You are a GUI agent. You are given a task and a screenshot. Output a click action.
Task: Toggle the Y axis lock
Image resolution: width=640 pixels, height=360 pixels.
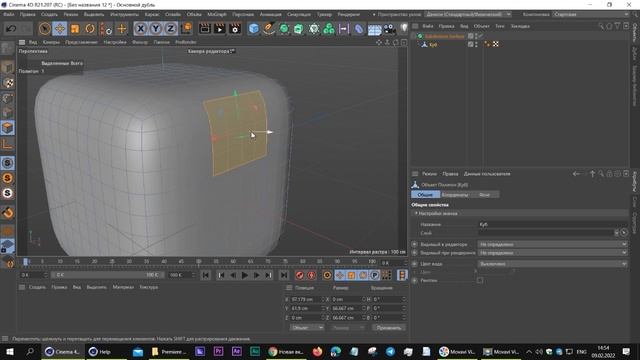click(156, 29)
